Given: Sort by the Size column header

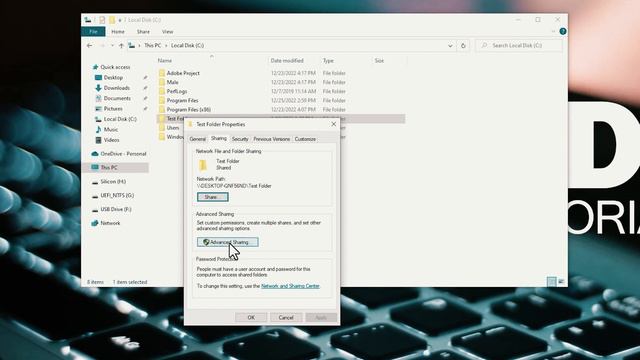Looking at the screenshot, I should coord(379,60).
